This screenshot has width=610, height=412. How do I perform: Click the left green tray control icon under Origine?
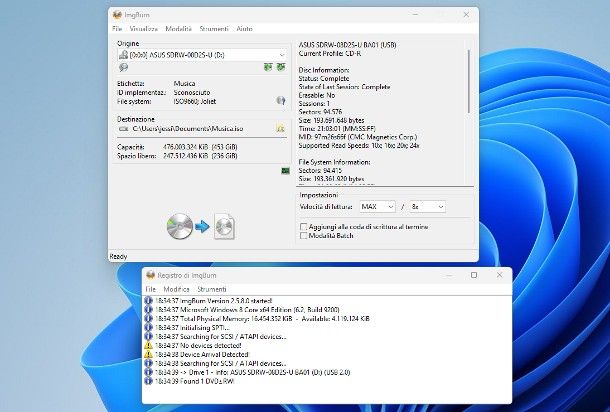click(268, 67)
